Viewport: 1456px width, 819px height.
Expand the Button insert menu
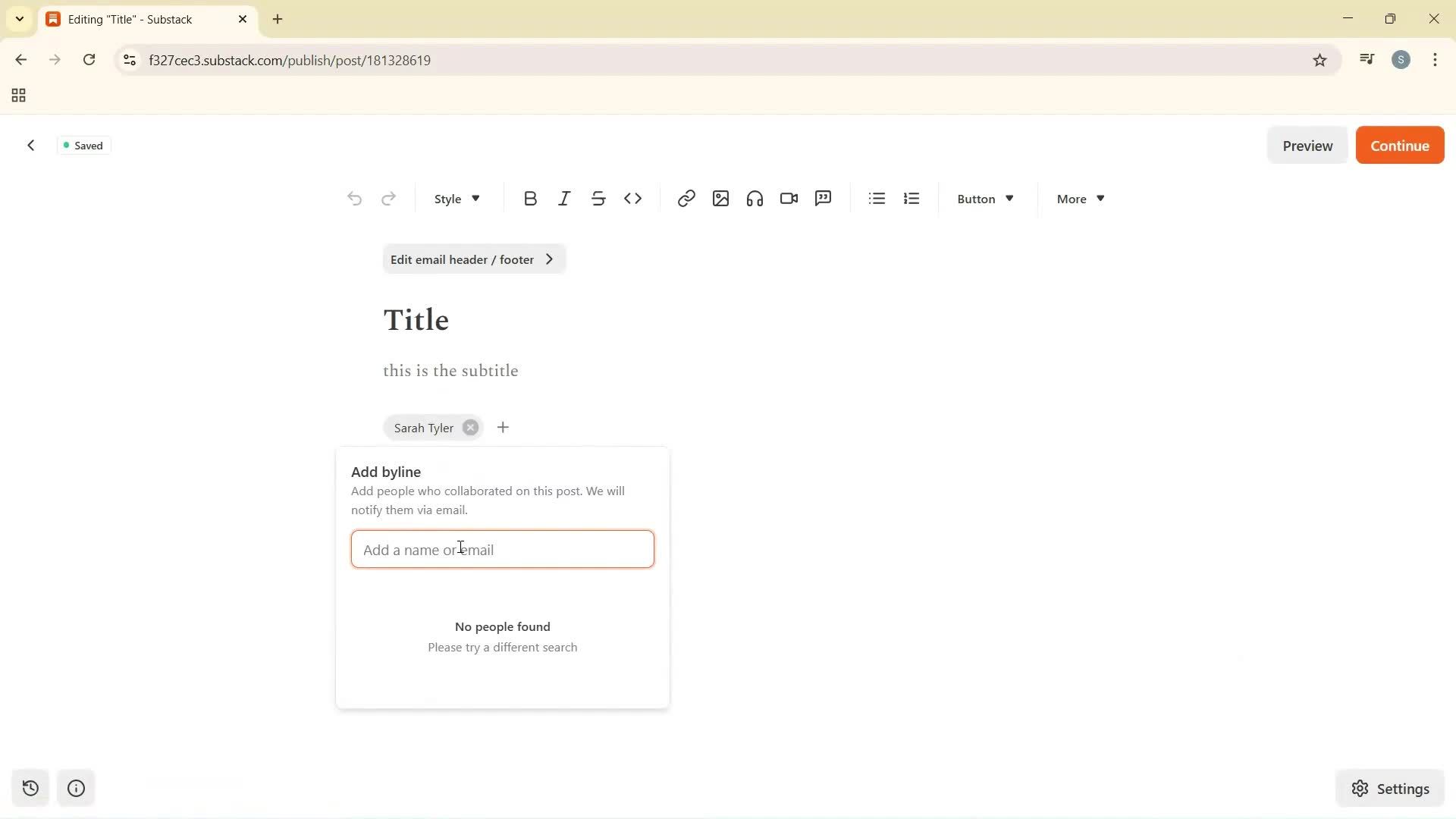[984, 198]
